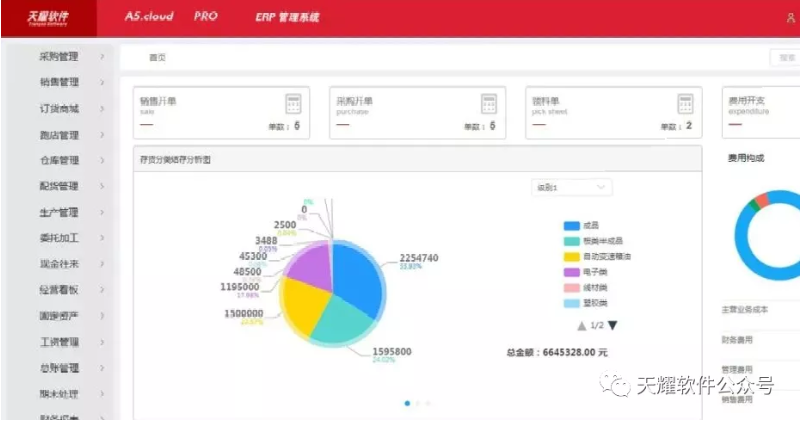Open the 固定资产 sidebar menu
802x423 pixels.
tap(59, 316)
